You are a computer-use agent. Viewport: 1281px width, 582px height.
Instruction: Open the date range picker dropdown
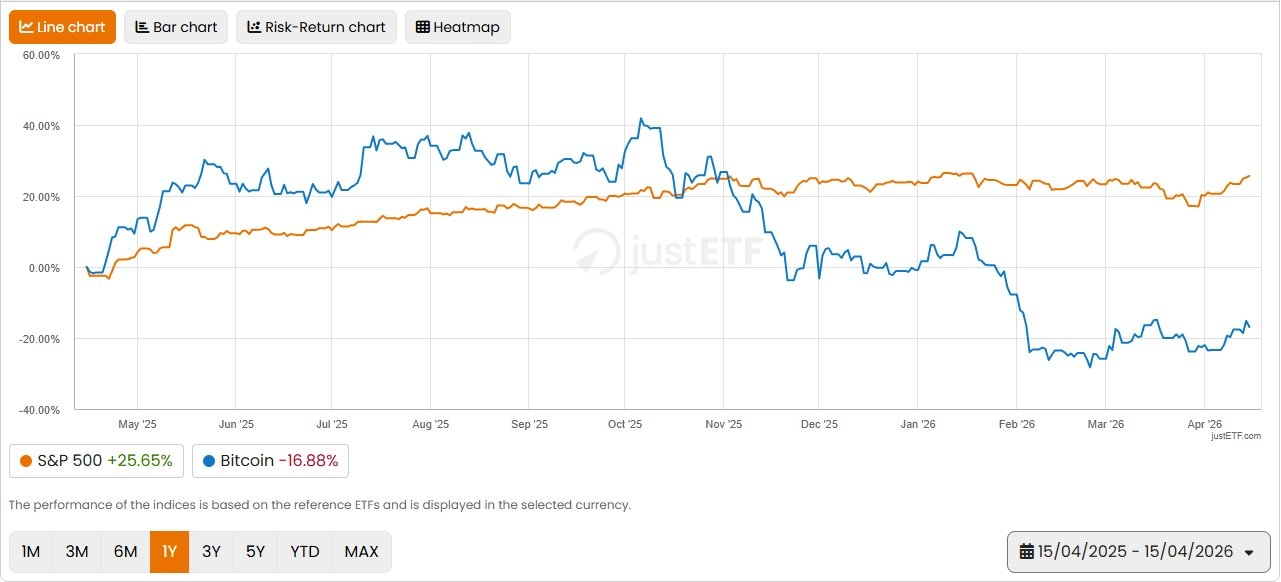pyautogui.click(x=1136, y=552)
